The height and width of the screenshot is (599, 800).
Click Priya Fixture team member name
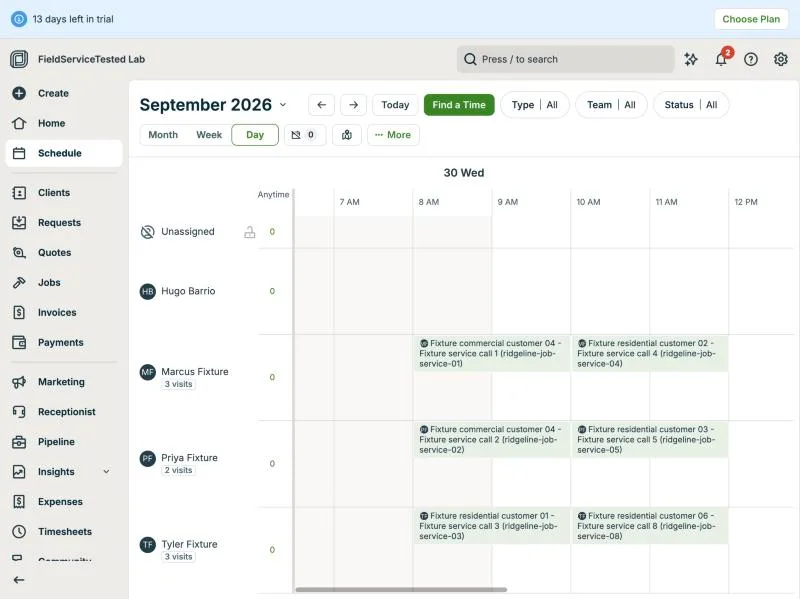189,458
